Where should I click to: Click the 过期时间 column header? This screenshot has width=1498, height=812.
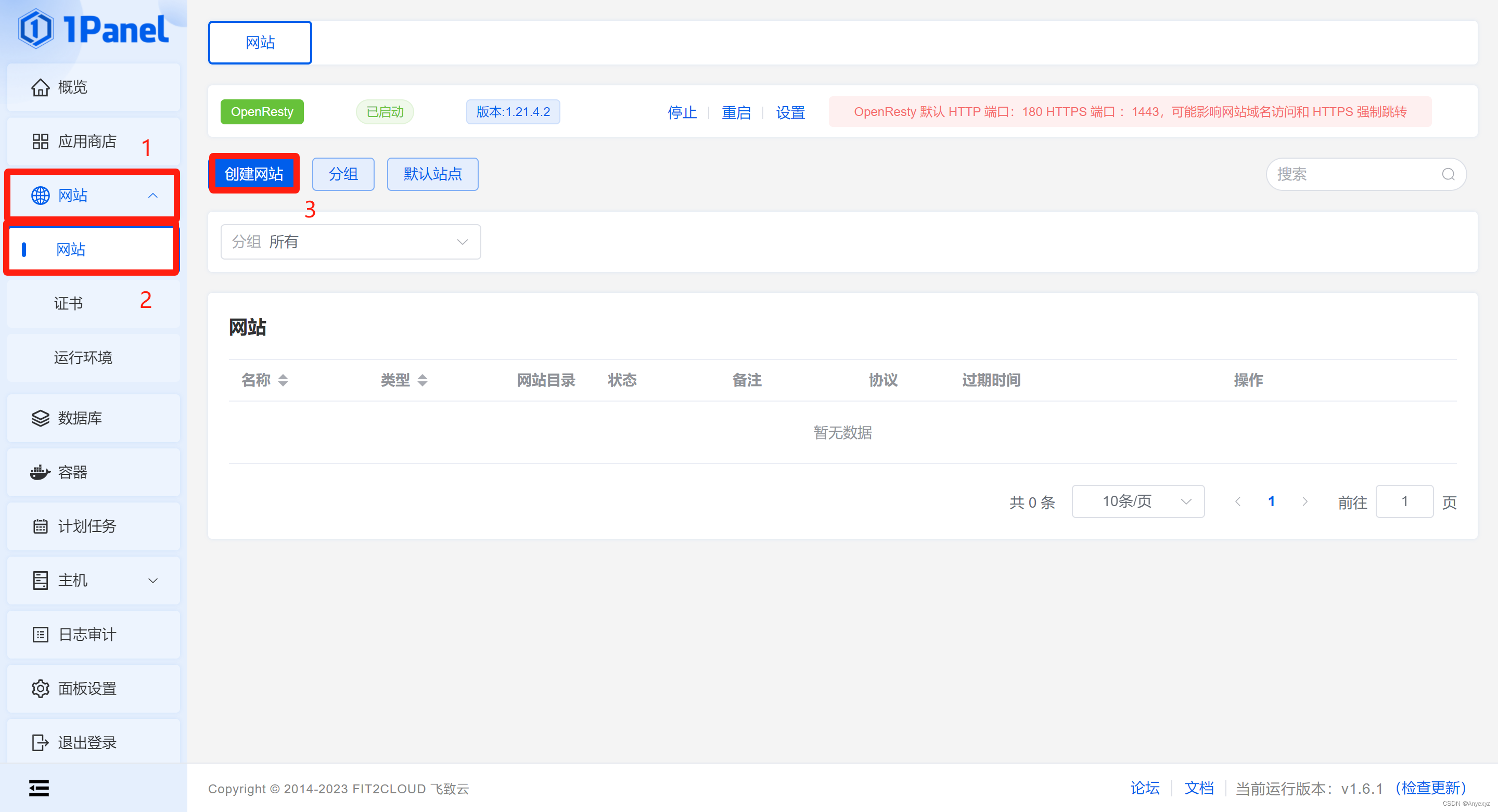pyautogui.click(x=992, y=380)
